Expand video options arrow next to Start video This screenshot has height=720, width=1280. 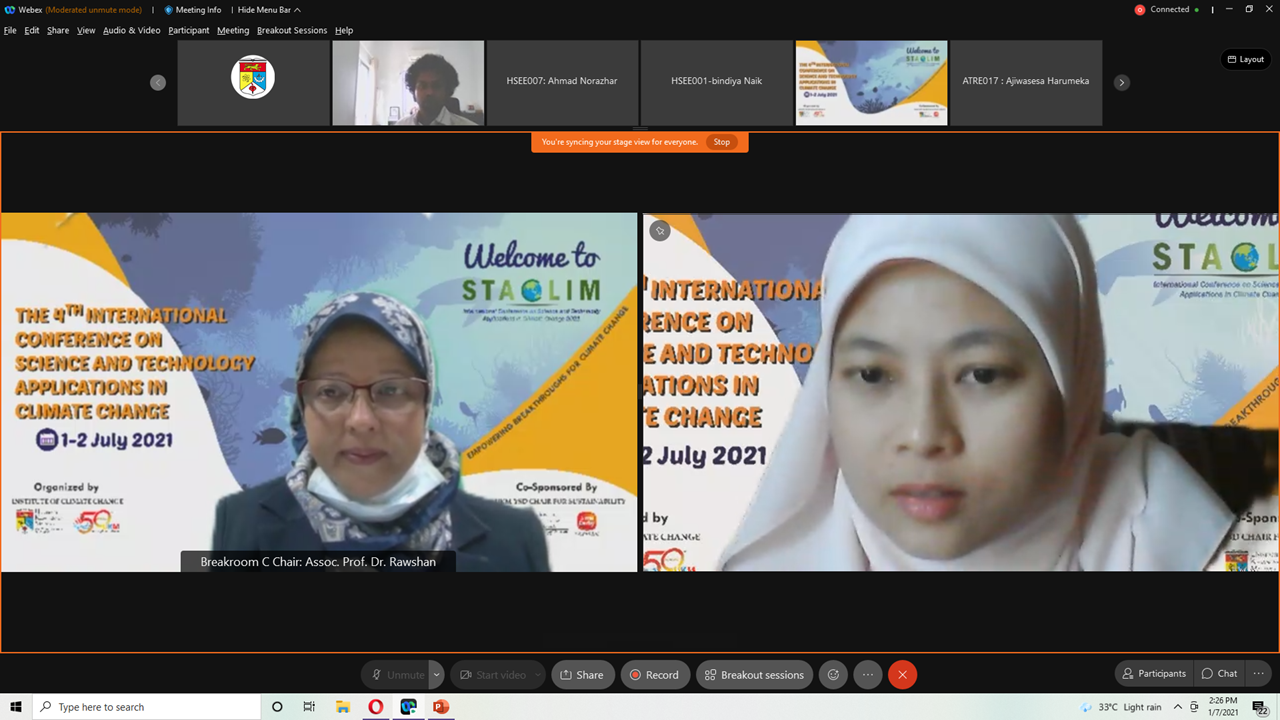[538, 675]
